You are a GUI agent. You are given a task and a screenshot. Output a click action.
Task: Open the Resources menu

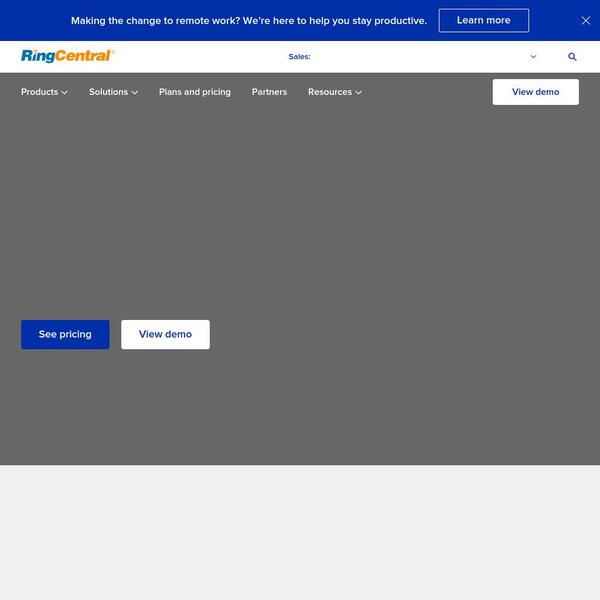[335, 92]
